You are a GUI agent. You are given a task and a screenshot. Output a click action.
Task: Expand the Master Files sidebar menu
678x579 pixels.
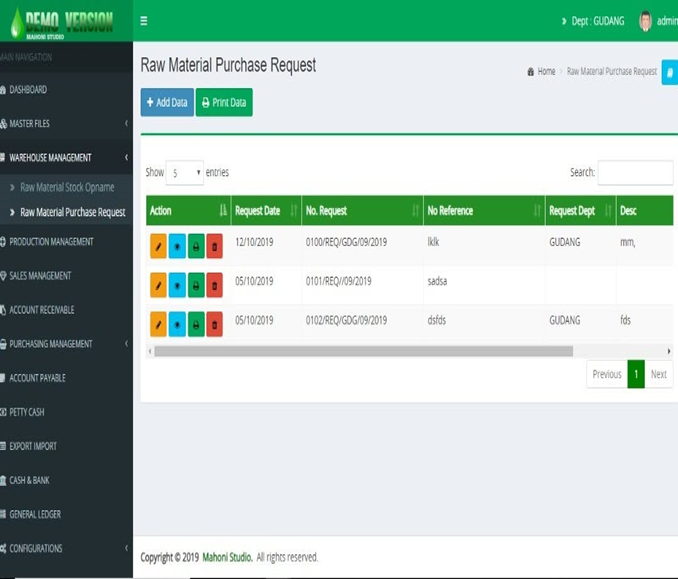tap(66, 124)
